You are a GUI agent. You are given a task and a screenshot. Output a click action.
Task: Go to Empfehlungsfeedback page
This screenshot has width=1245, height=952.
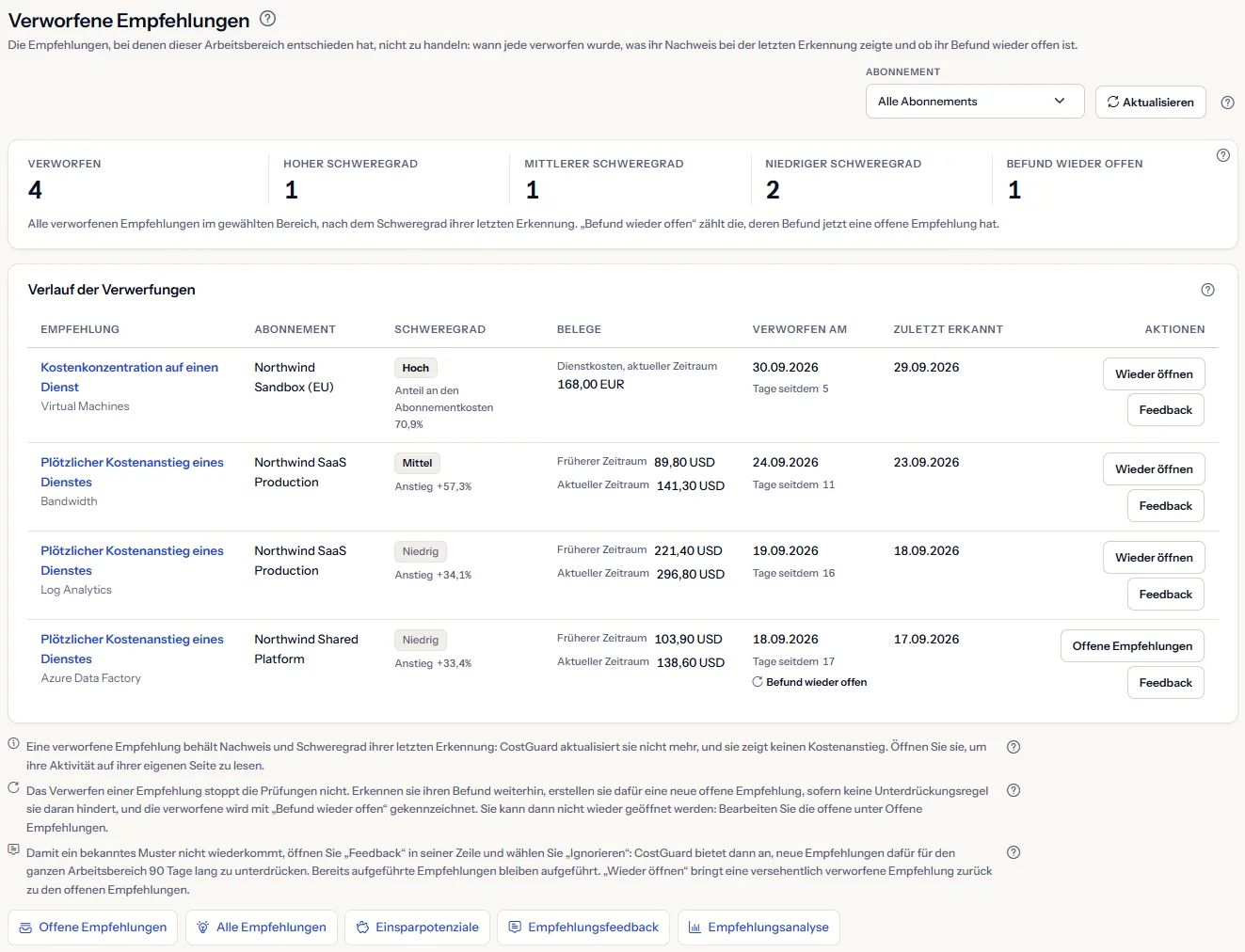[583, 928]
